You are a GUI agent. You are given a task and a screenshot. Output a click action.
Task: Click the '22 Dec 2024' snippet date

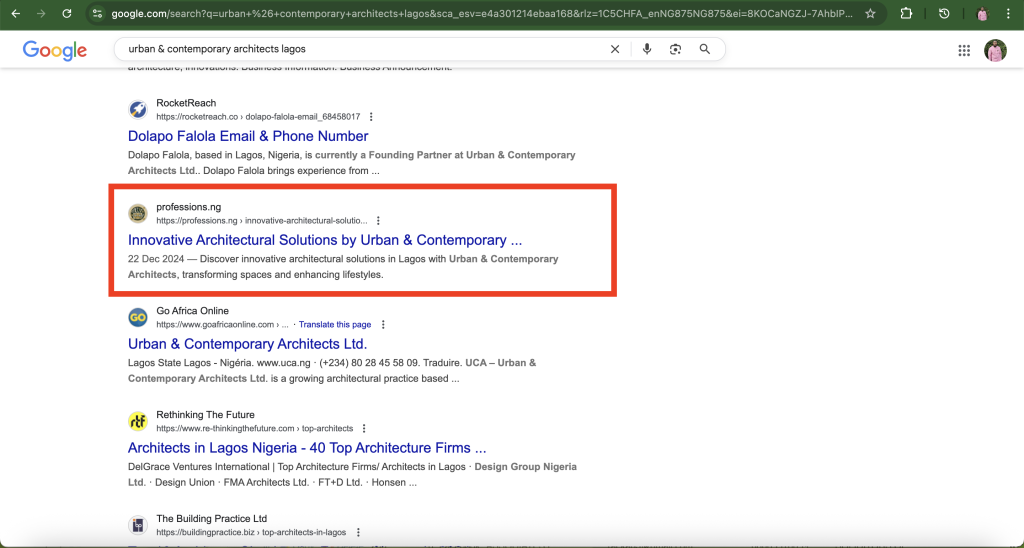(x=156, y=259)
